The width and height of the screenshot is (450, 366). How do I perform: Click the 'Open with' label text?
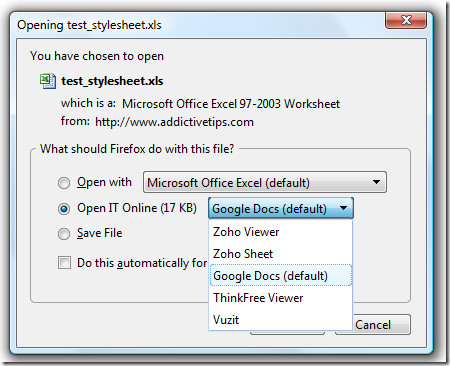104,182
